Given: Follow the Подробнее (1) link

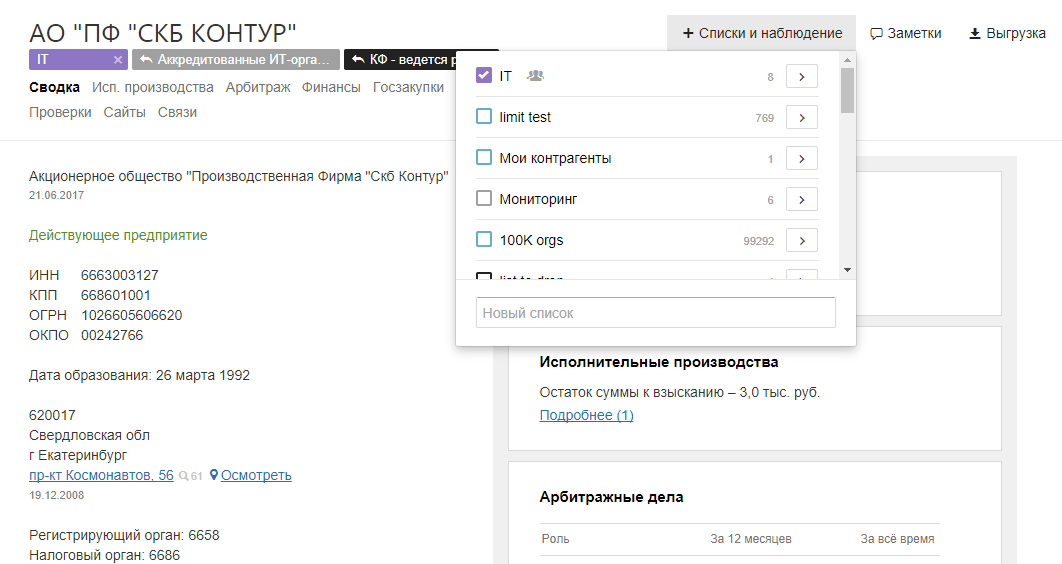Looking at the screenshot, I should click(586, 415).
